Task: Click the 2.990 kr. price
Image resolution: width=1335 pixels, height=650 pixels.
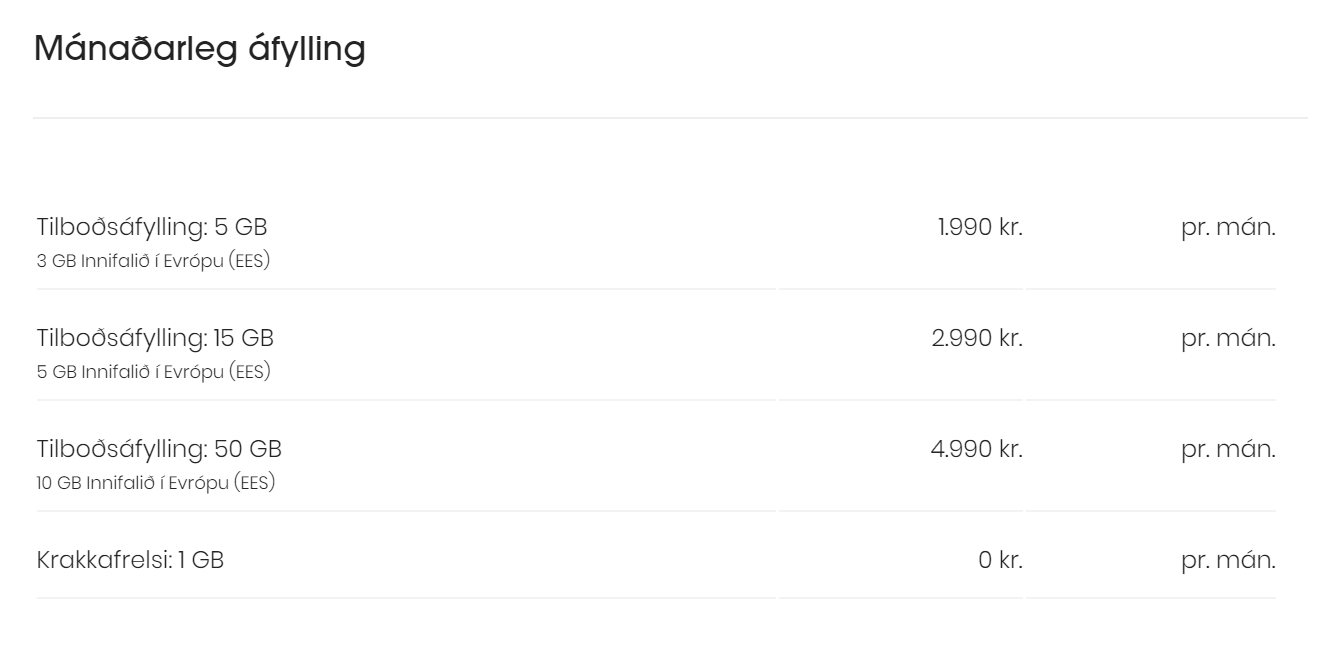Action: coord(977,339)
